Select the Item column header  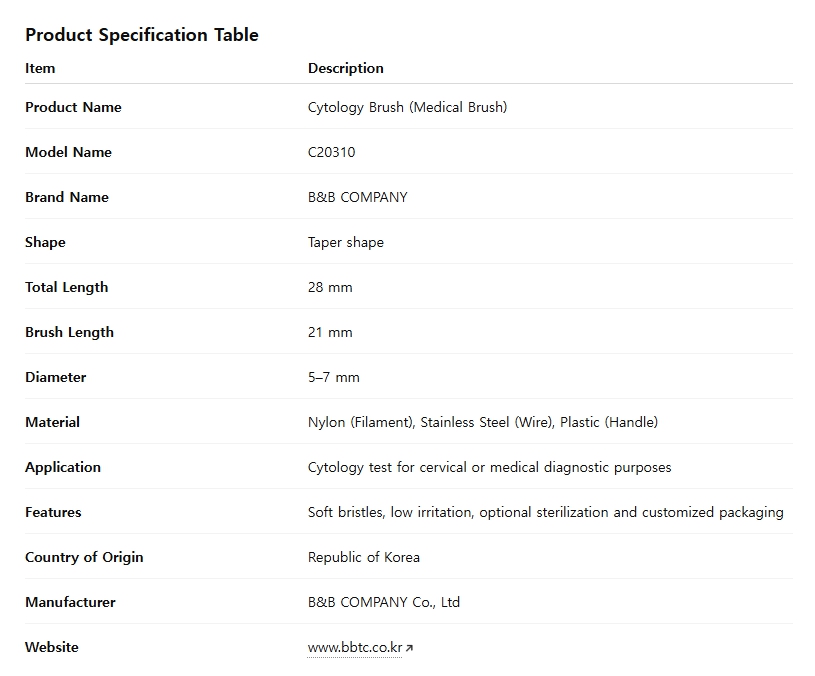click(x=40, y=68)
